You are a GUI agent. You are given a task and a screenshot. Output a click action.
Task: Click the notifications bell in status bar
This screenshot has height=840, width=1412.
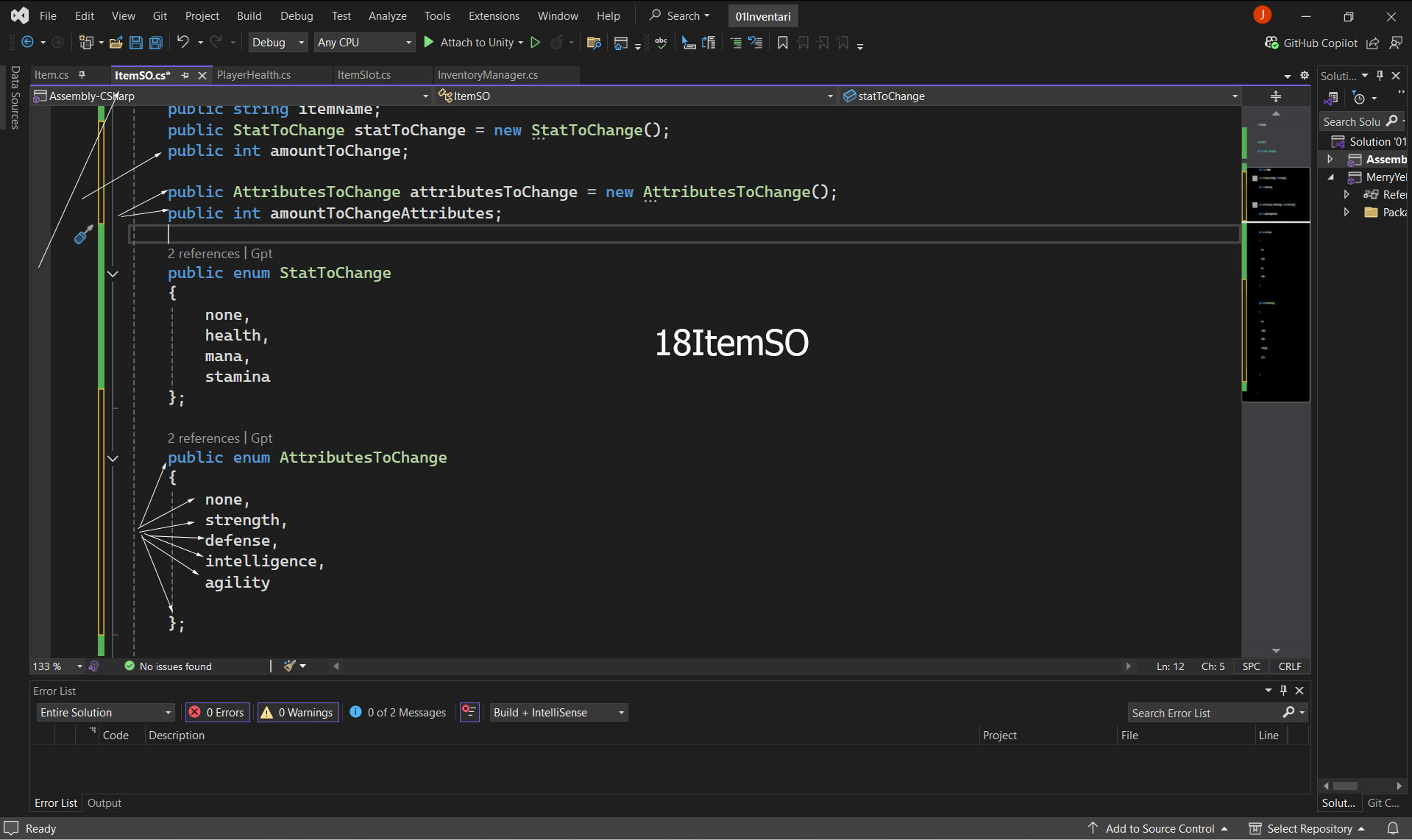(1392, 828)
